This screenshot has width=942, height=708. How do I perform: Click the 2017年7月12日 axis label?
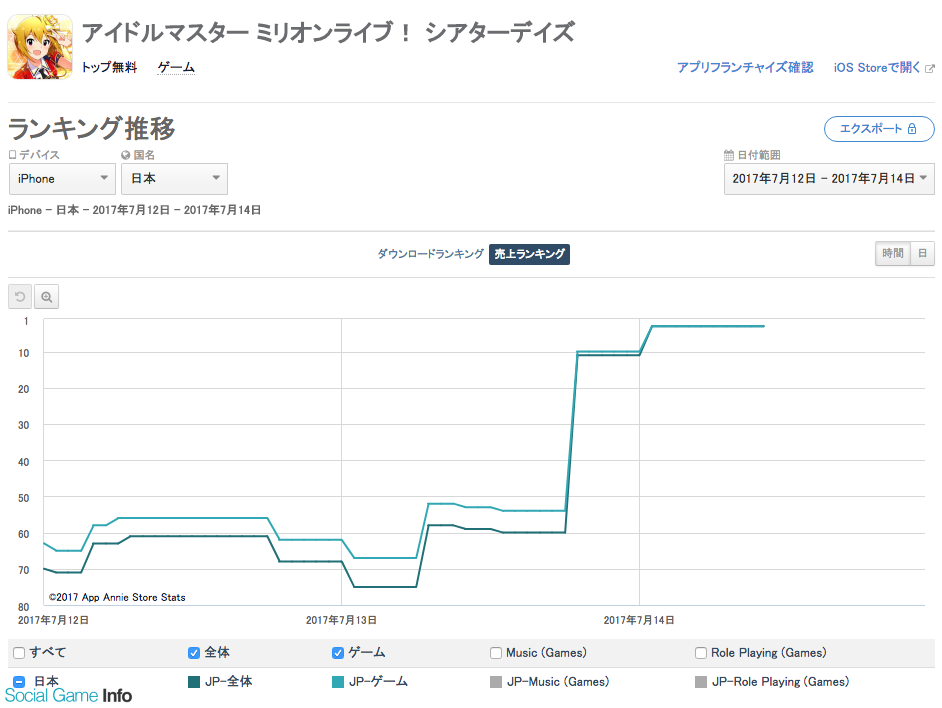(x=53, y=620)
